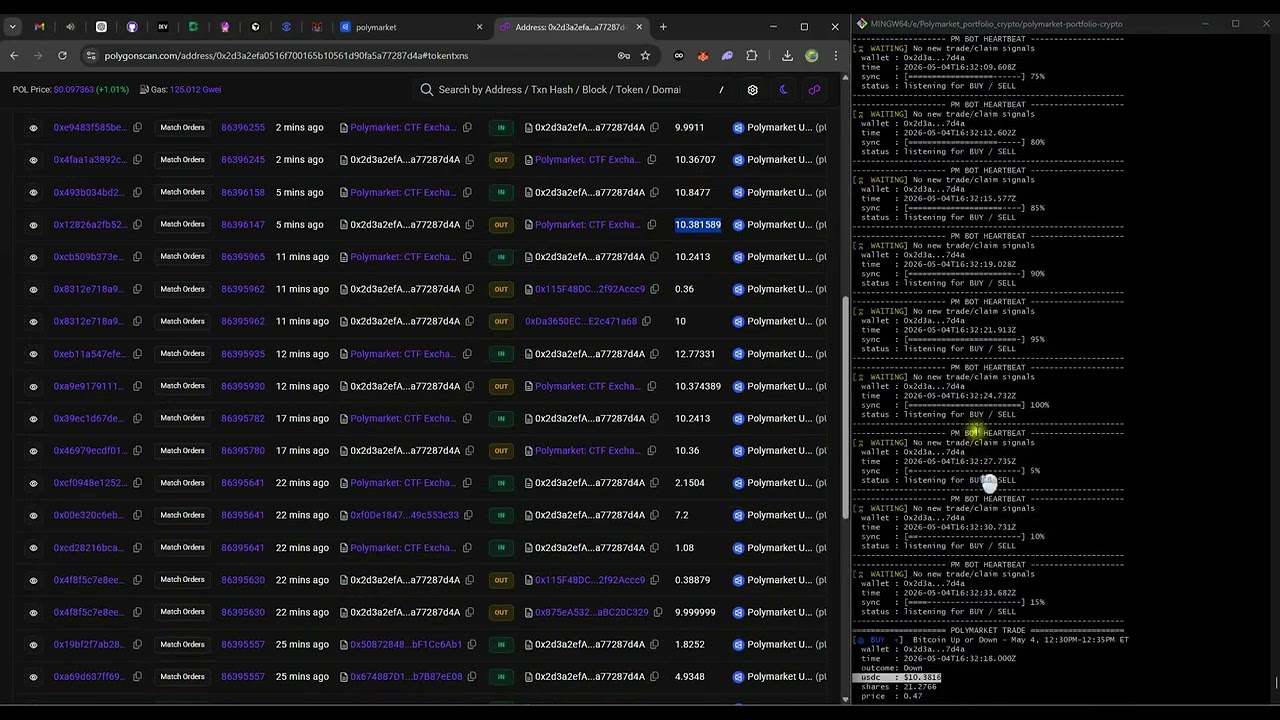The height and width of the screenshot is (720, 1280).
Task: Click the Polygon chain logo icon
Action: click(814, 90)
